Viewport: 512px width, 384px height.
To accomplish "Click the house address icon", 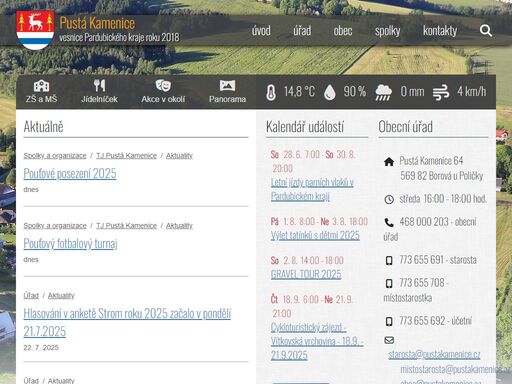I will point(389,162).
